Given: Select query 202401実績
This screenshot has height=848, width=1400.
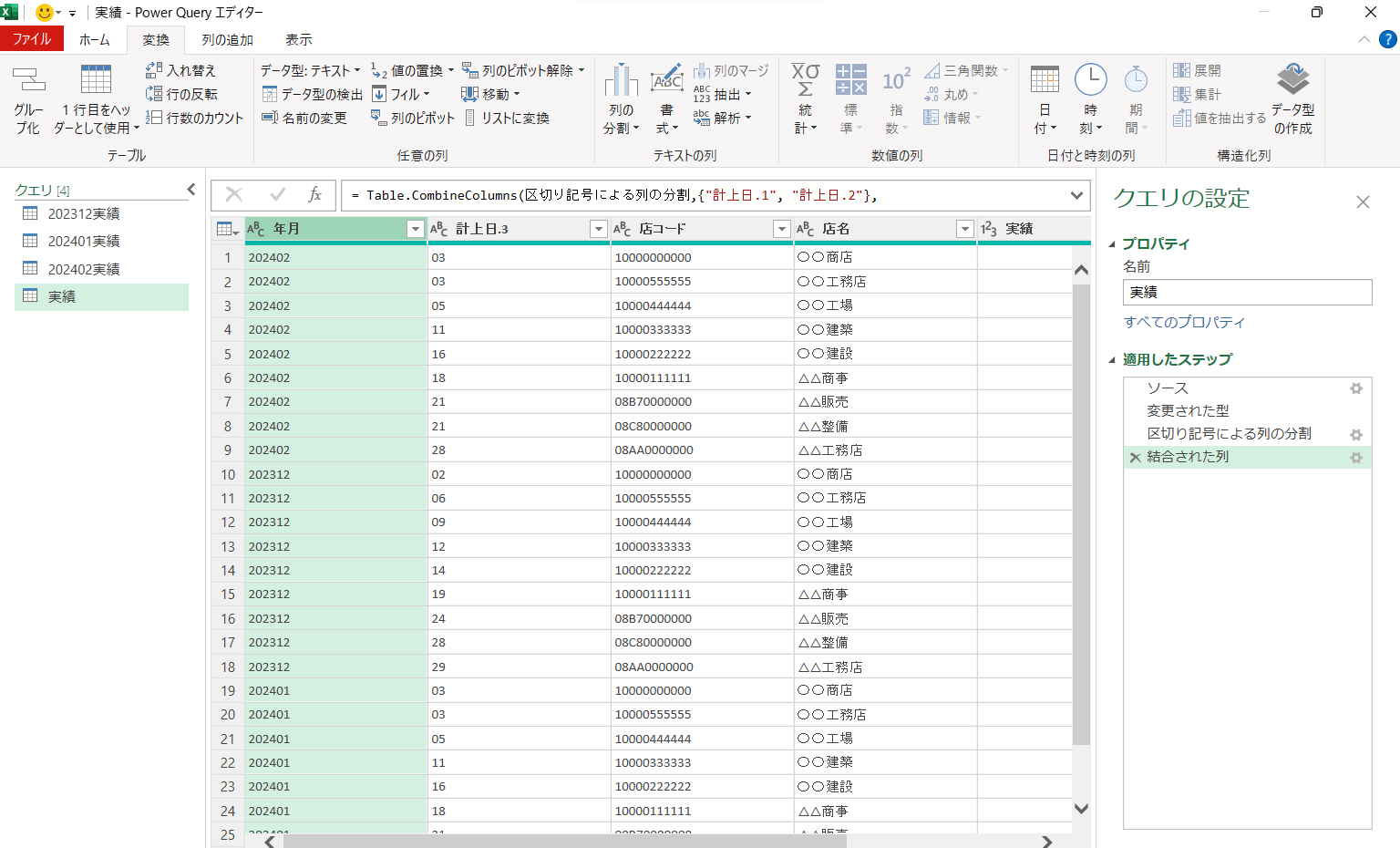Looking at the screenshot, I should (101, 241).
